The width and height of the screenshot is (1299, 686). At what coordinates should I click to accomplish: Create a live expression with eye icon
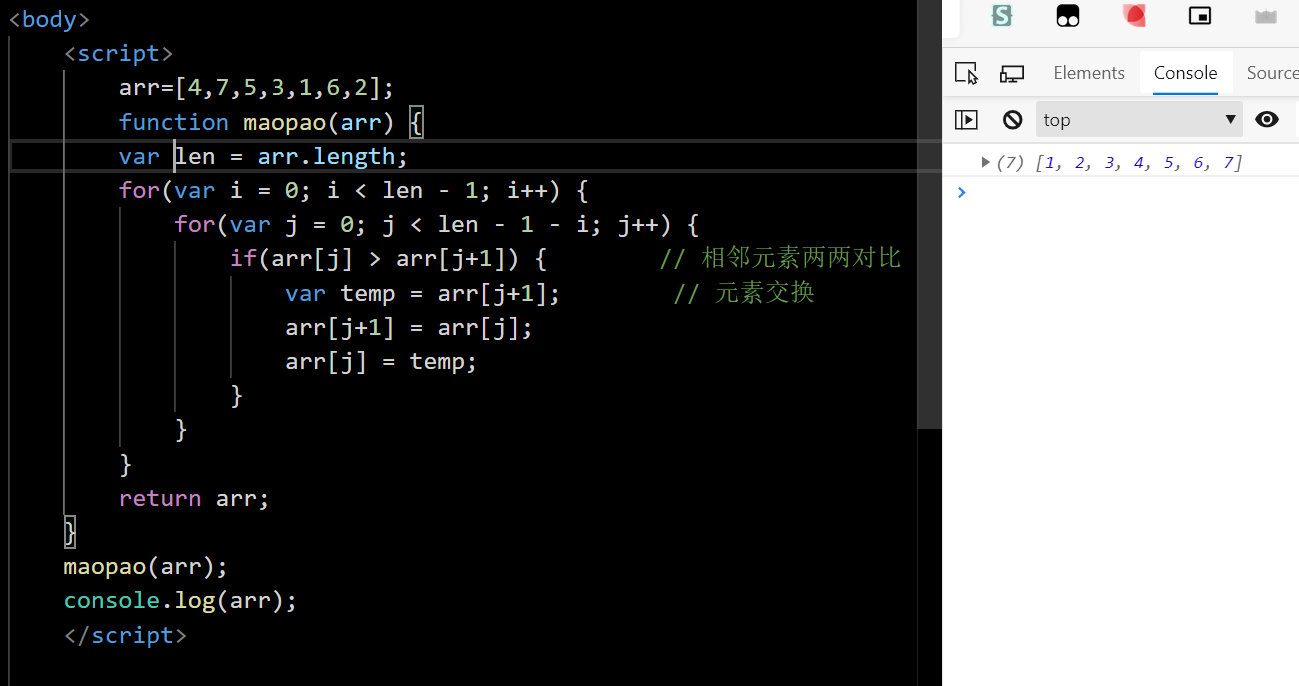pos(1267,120)
